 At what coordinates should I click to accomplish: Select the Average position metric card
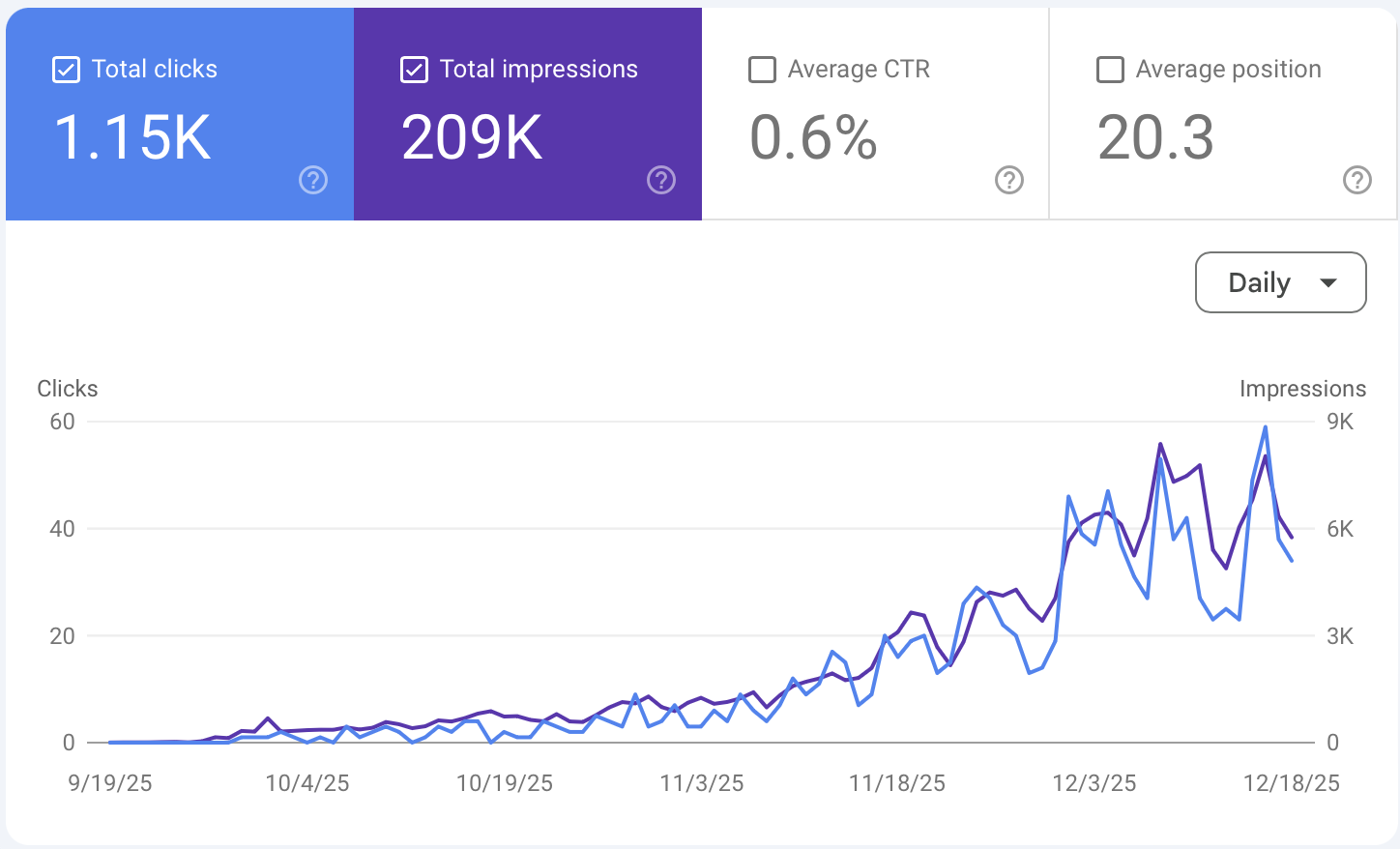tap(1222, 113)
